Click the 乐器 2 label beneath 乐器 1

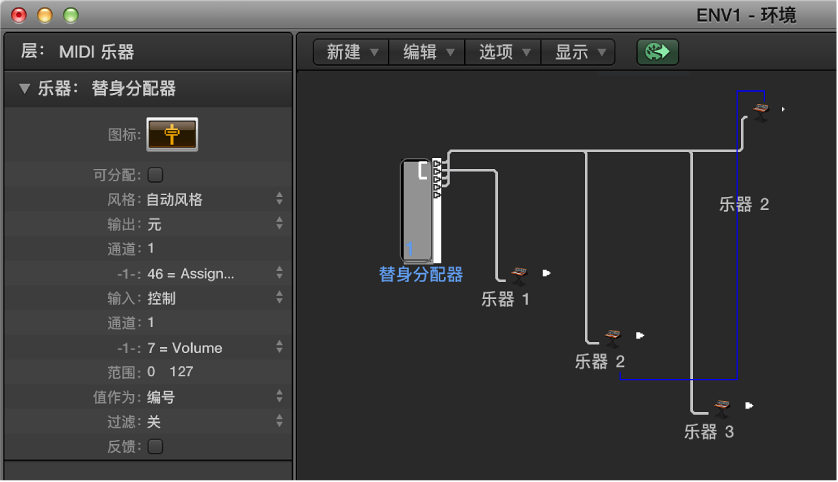(x=600, y=362)
